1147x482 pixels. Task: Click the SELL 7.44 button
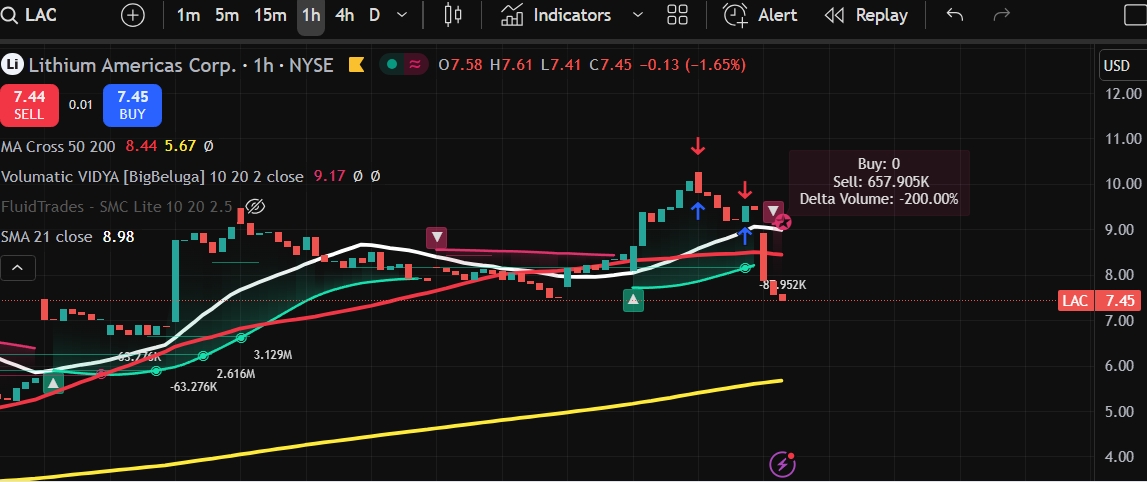29,105
